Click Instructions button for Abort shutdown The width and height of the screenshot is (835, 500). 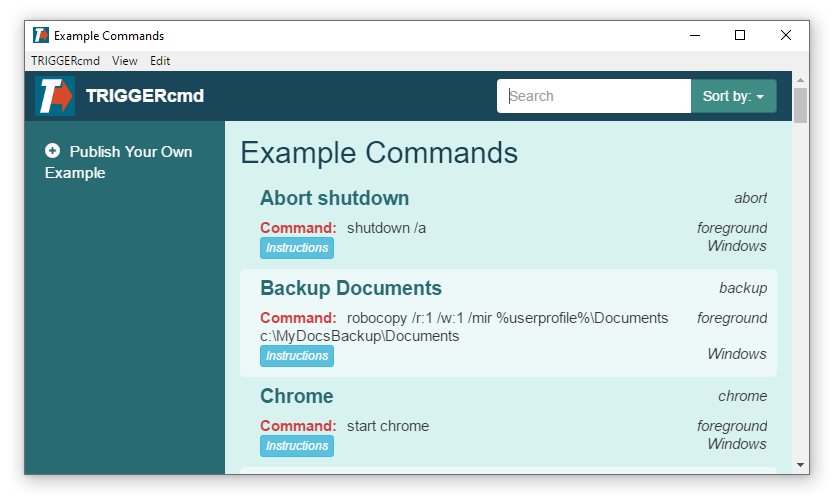(x=297, y=248)
